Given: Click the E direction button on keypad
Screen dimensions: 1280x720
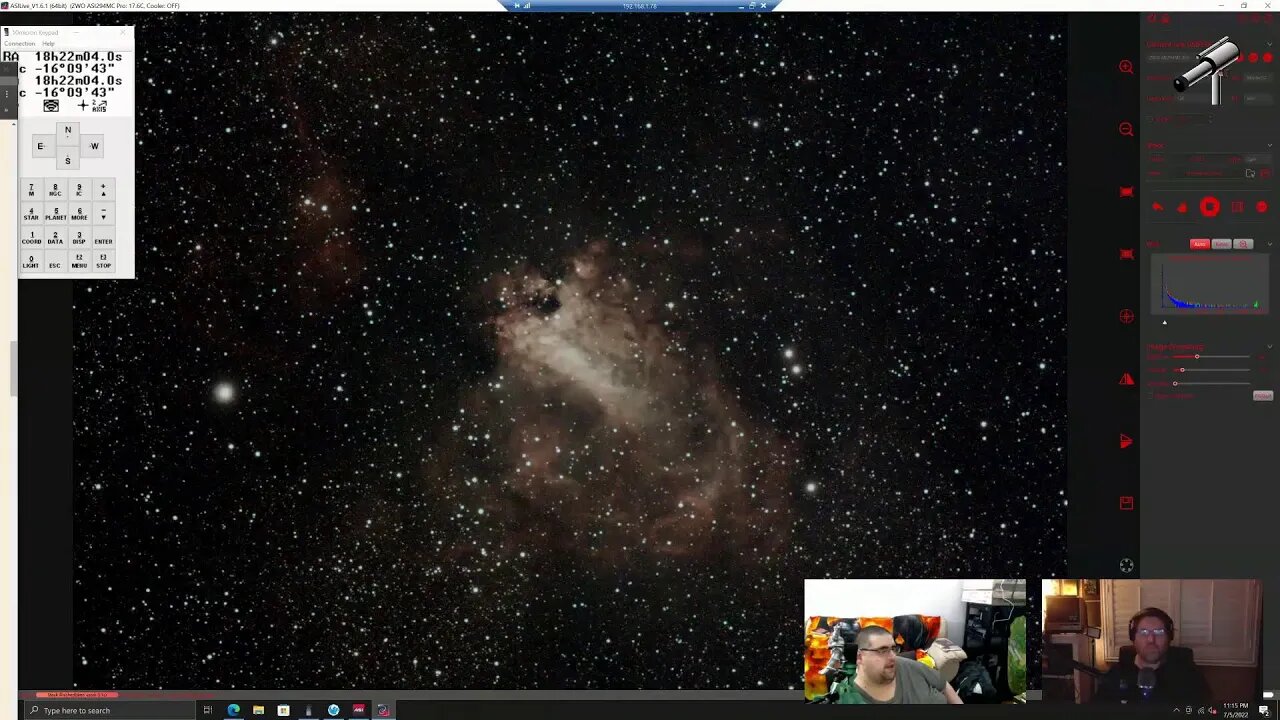Looking at the screenshot, I should pyautogui.click(x=41, y=146).
